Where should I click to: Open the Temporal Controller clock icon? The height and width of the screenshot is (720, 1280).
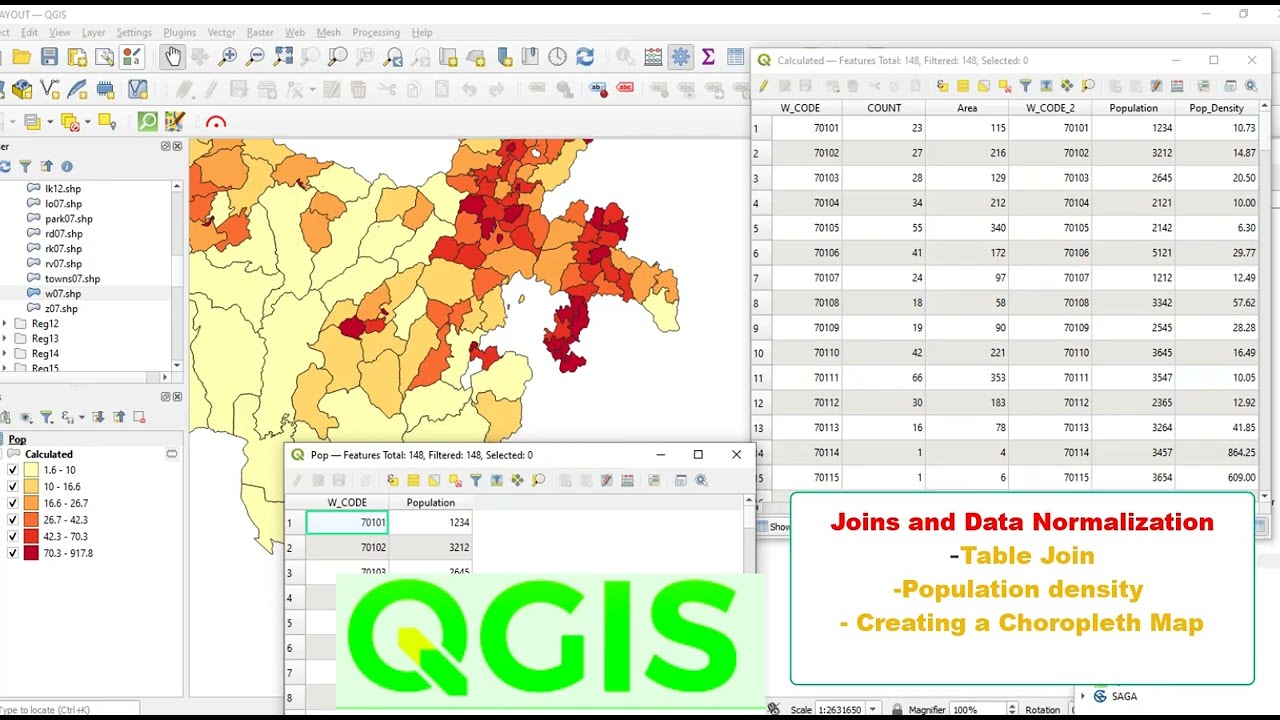(557, 57)
